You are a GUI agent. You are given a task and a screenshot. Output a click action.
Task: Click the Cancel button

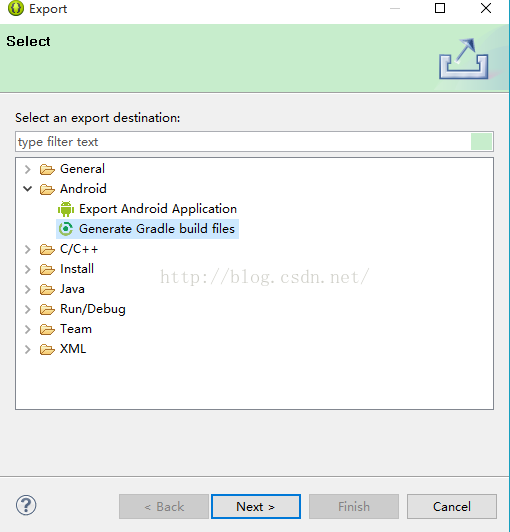[x=452, y=507]
